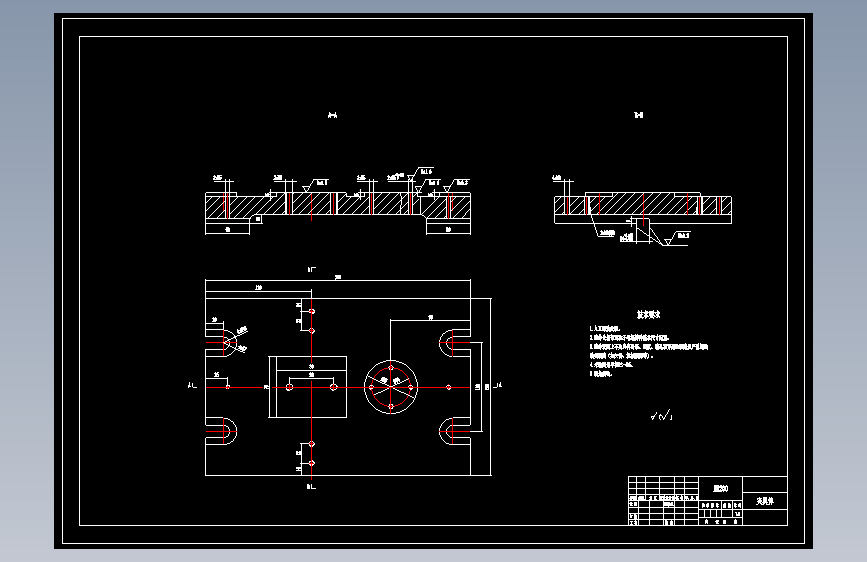The height and width of the screenshot is (562, 867).
Task: Select the 夹具体 part name cell in title block
Action: click(x=765, y=501)
